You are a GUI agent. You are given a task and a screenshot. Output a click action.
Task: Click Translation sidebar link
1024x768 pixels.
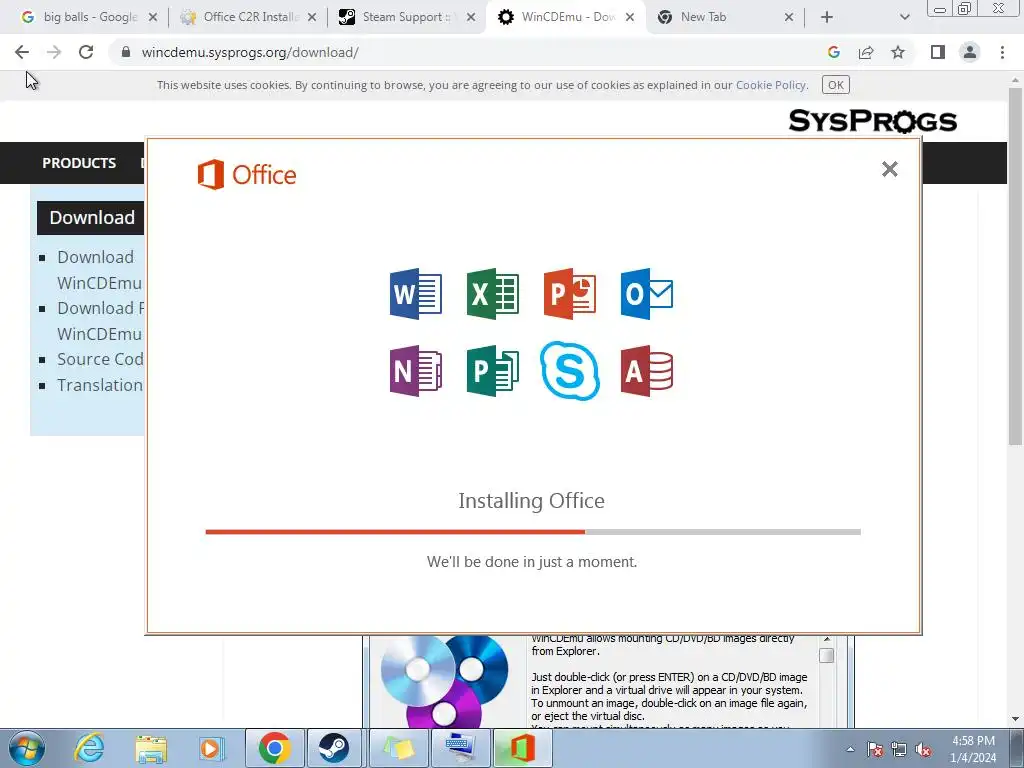(x=100, y=385)
